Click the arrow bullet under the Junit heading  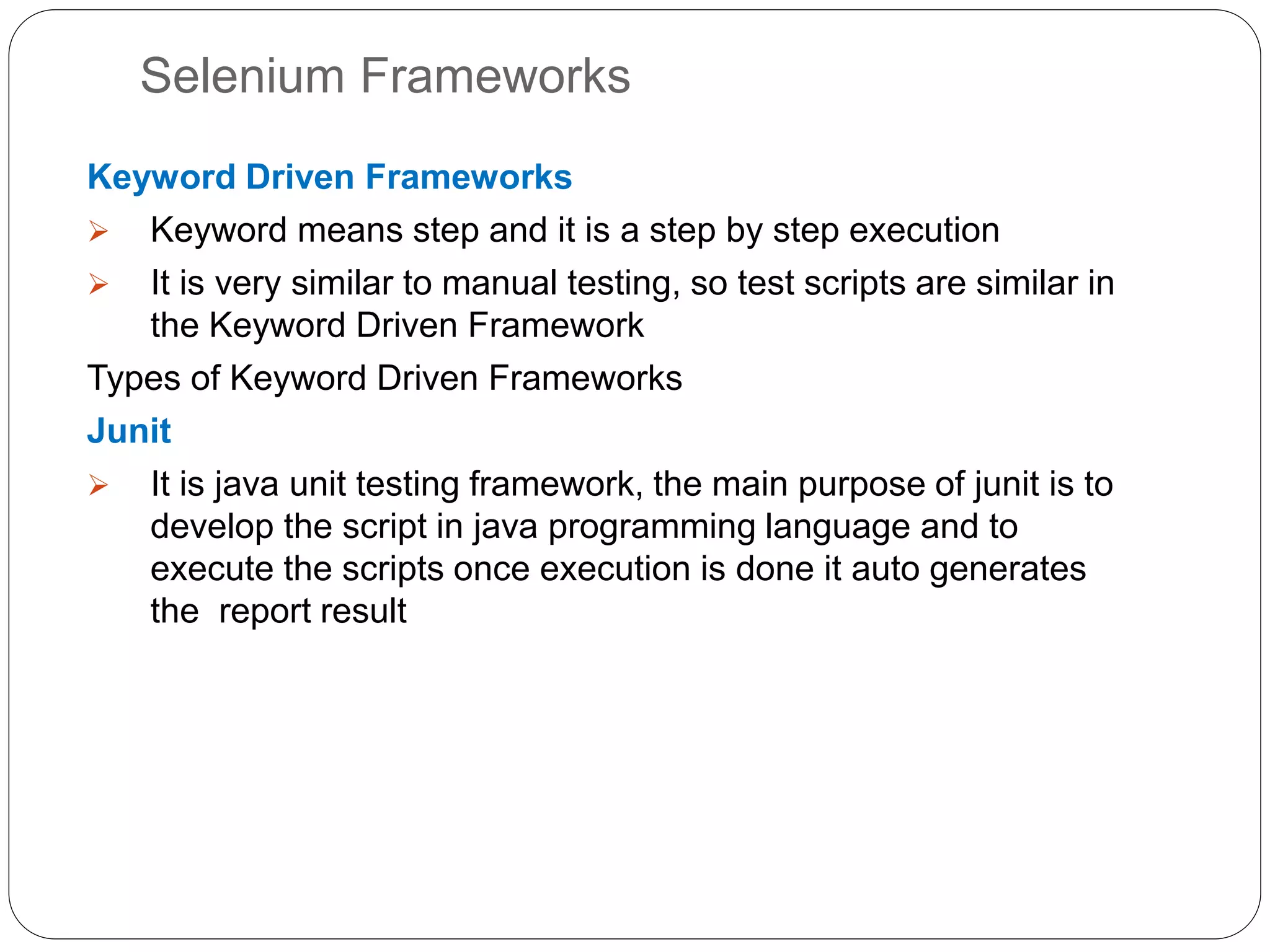click(x=98, y=485)
